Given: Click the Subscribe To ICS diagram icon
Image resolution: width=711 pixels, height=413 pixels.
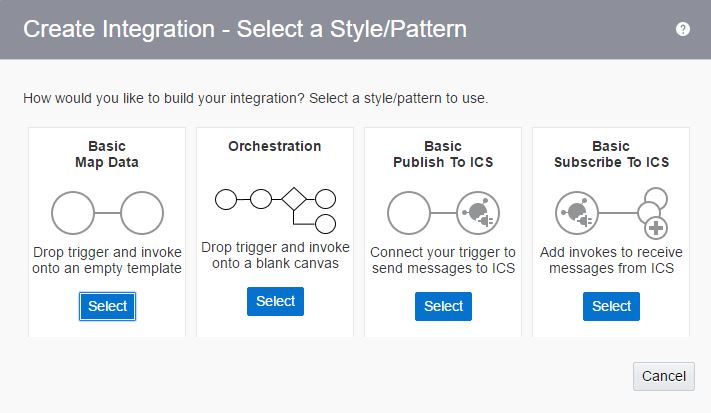Looking at the screenshot, I should click(611, 213).
